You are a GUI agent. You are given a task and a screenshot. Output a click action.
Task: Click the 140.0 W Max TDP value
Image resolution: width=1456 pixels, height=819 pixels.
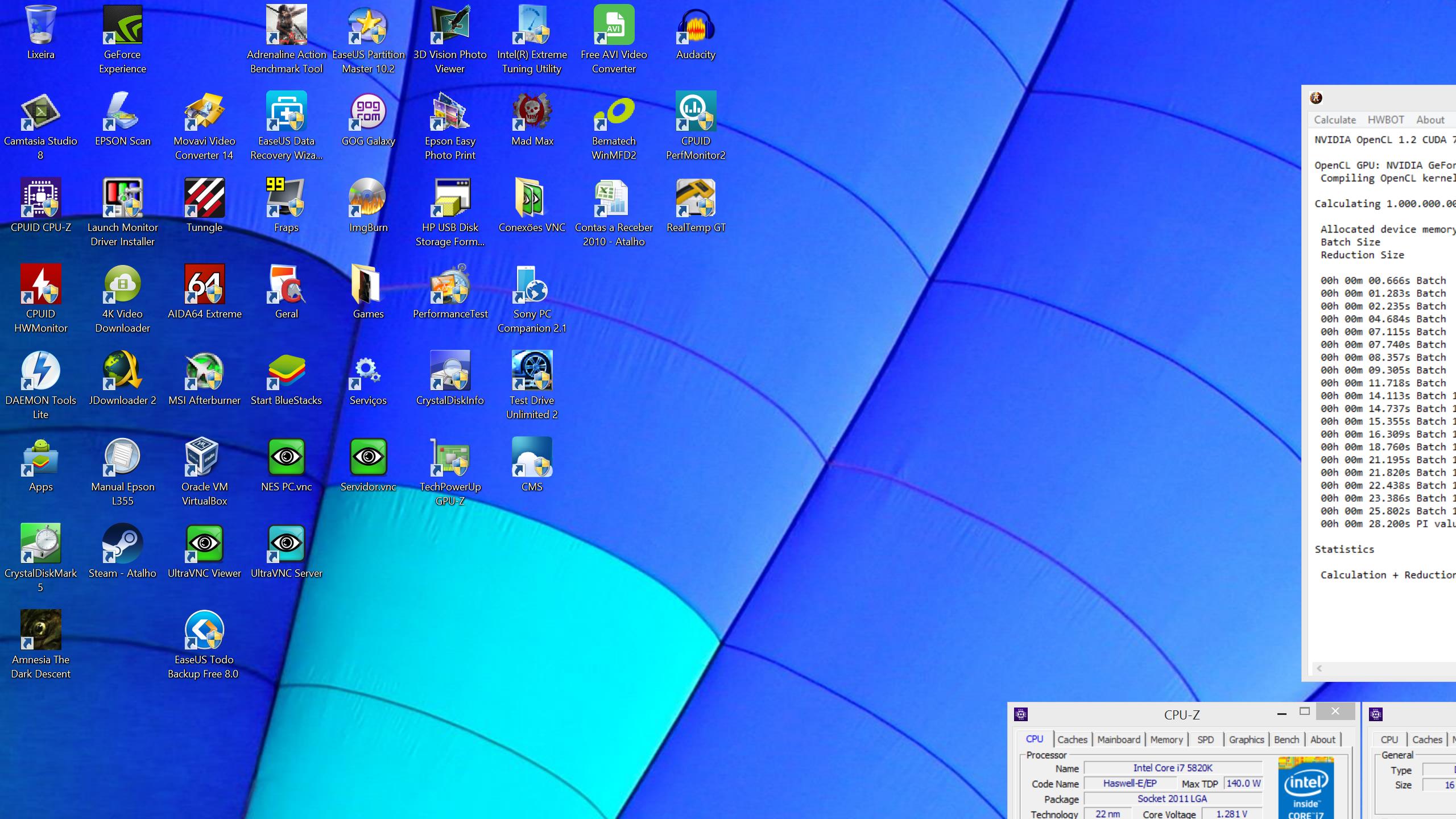pyautogui.click(x=1243, y=783)
